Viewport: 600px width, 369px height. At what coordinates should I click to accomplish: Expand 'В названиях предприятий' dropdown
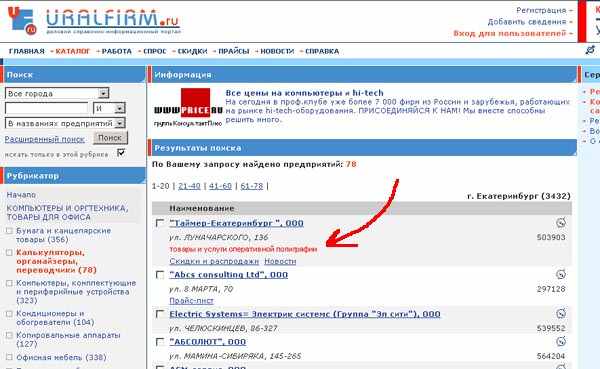[x=120, y=123]
